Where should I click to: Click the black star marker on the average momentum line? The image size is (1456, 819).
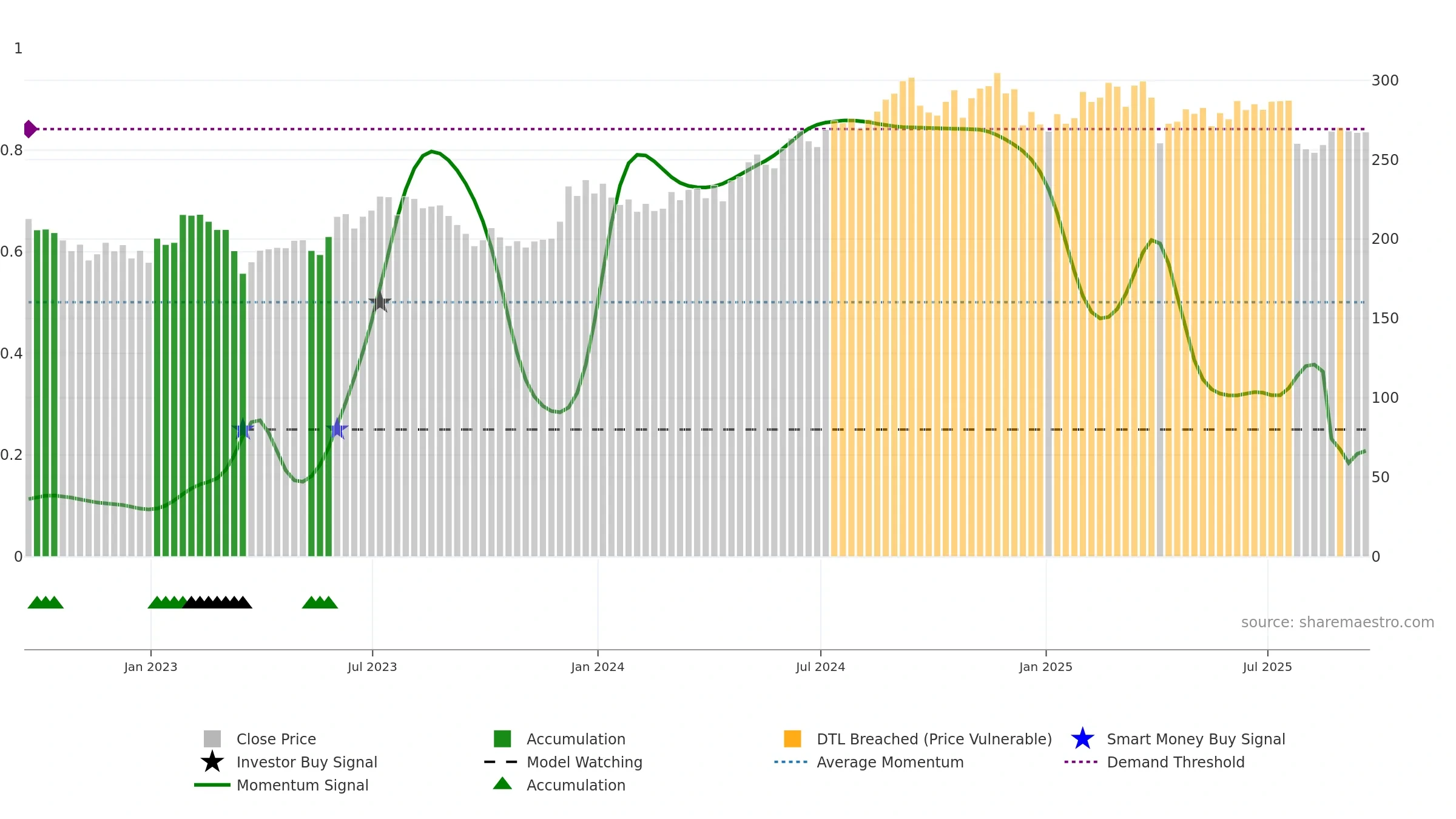pos(380,302)
